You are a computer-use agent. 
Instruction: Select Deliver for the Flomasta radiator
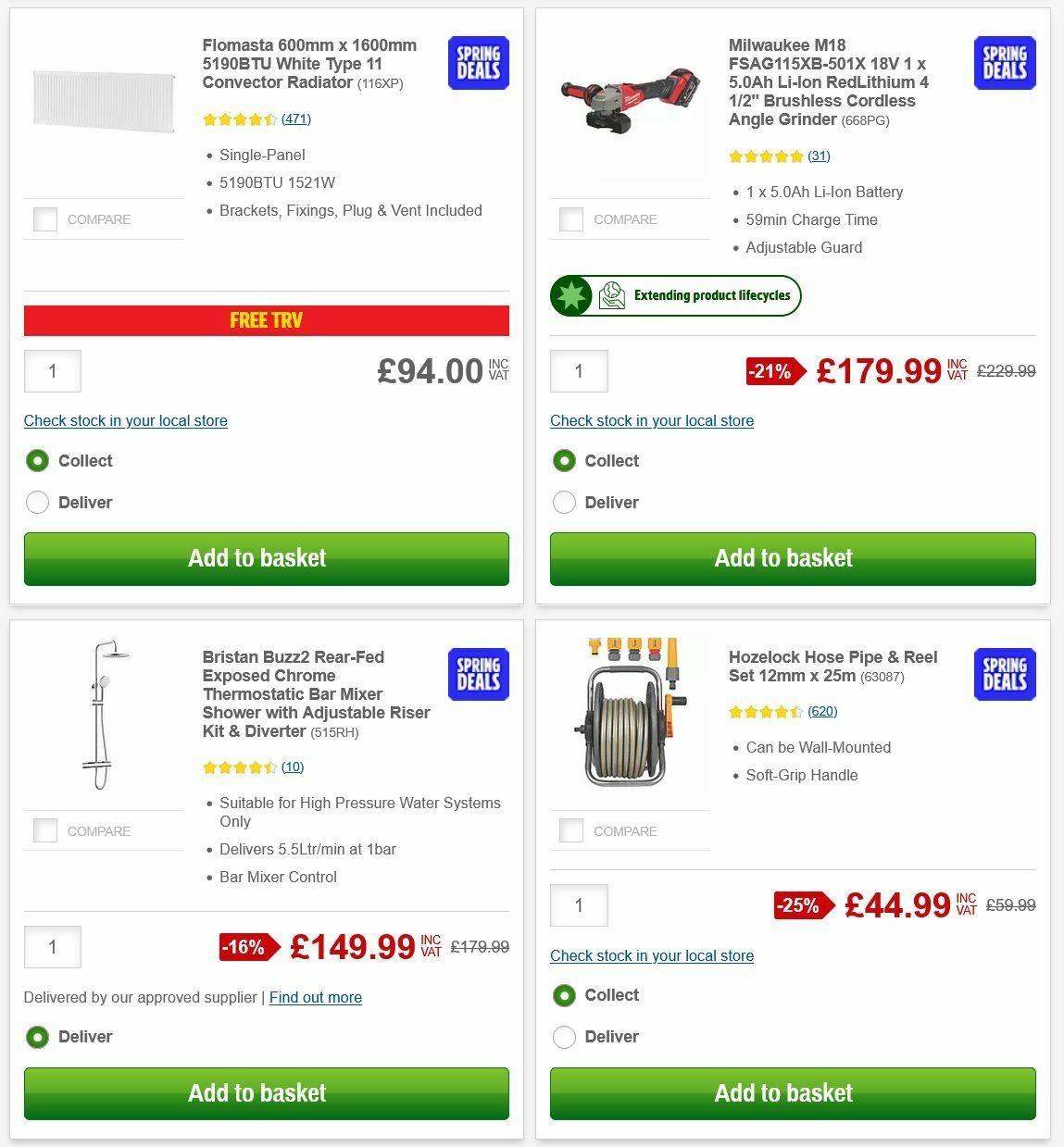pyautogui.click(x=37, y=502)
